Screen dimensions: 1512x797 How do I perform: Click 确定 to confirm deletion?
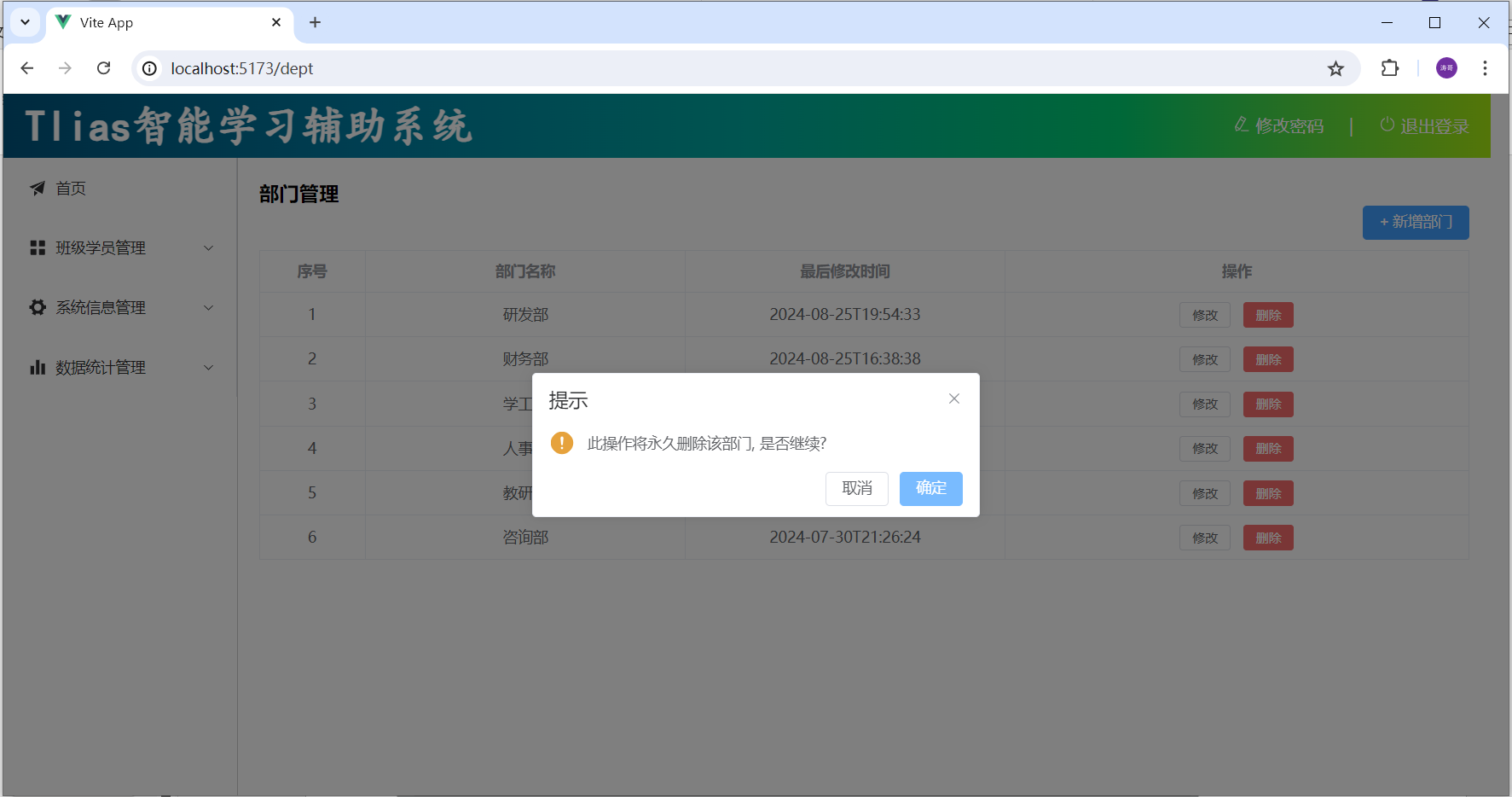930,488
